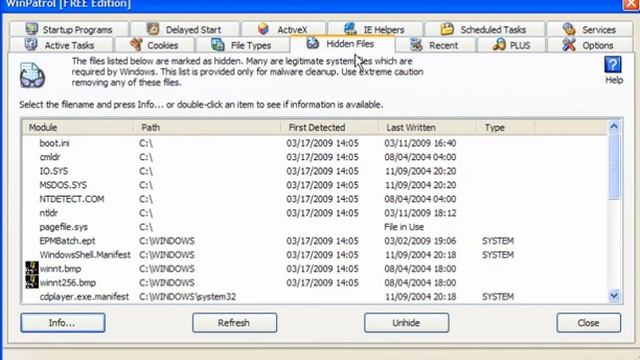Click the PLUS key icon
The image size is (640, 360).
tap(499, 44)
